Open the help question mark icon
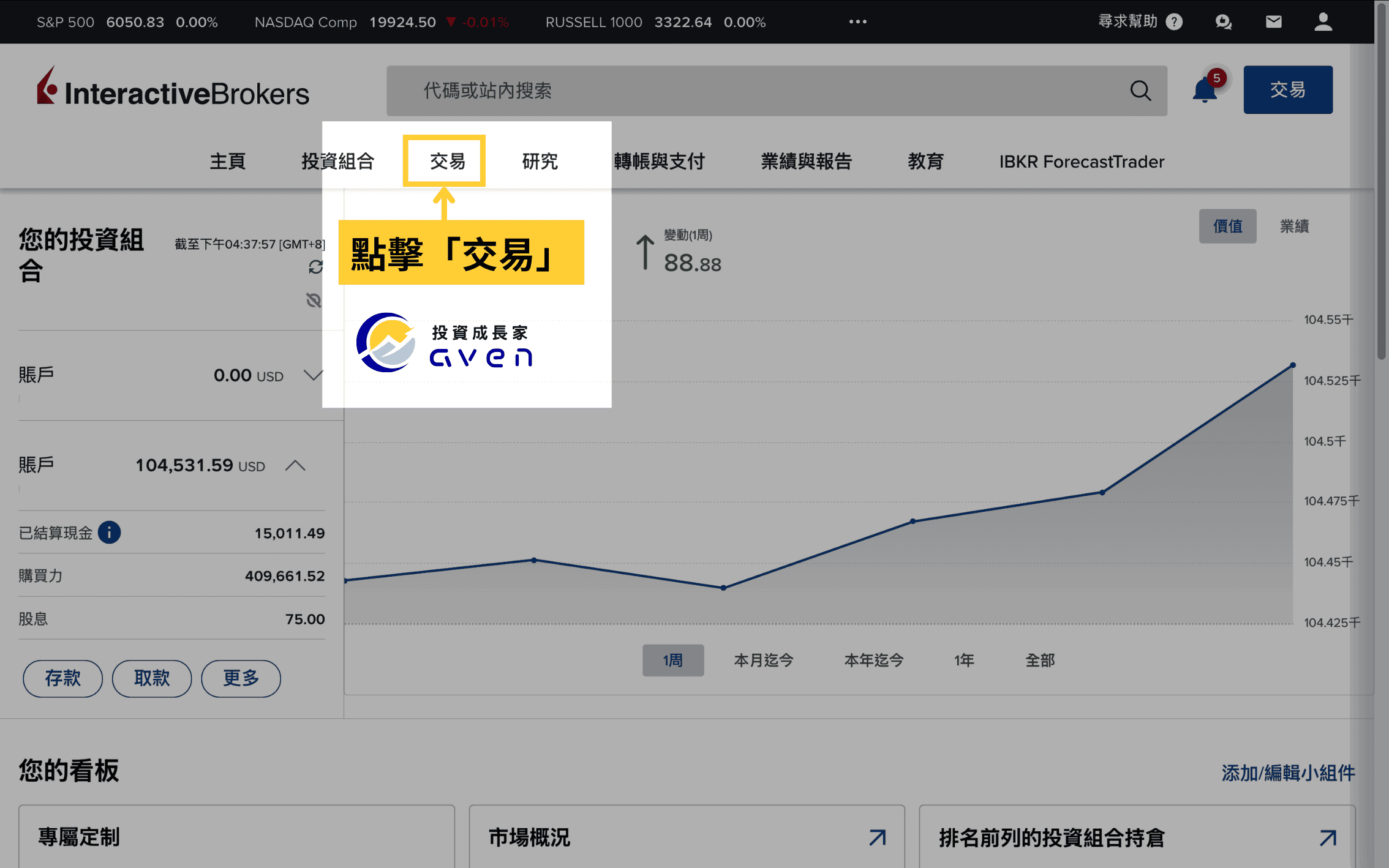1389x868 pixels. 1174,22
